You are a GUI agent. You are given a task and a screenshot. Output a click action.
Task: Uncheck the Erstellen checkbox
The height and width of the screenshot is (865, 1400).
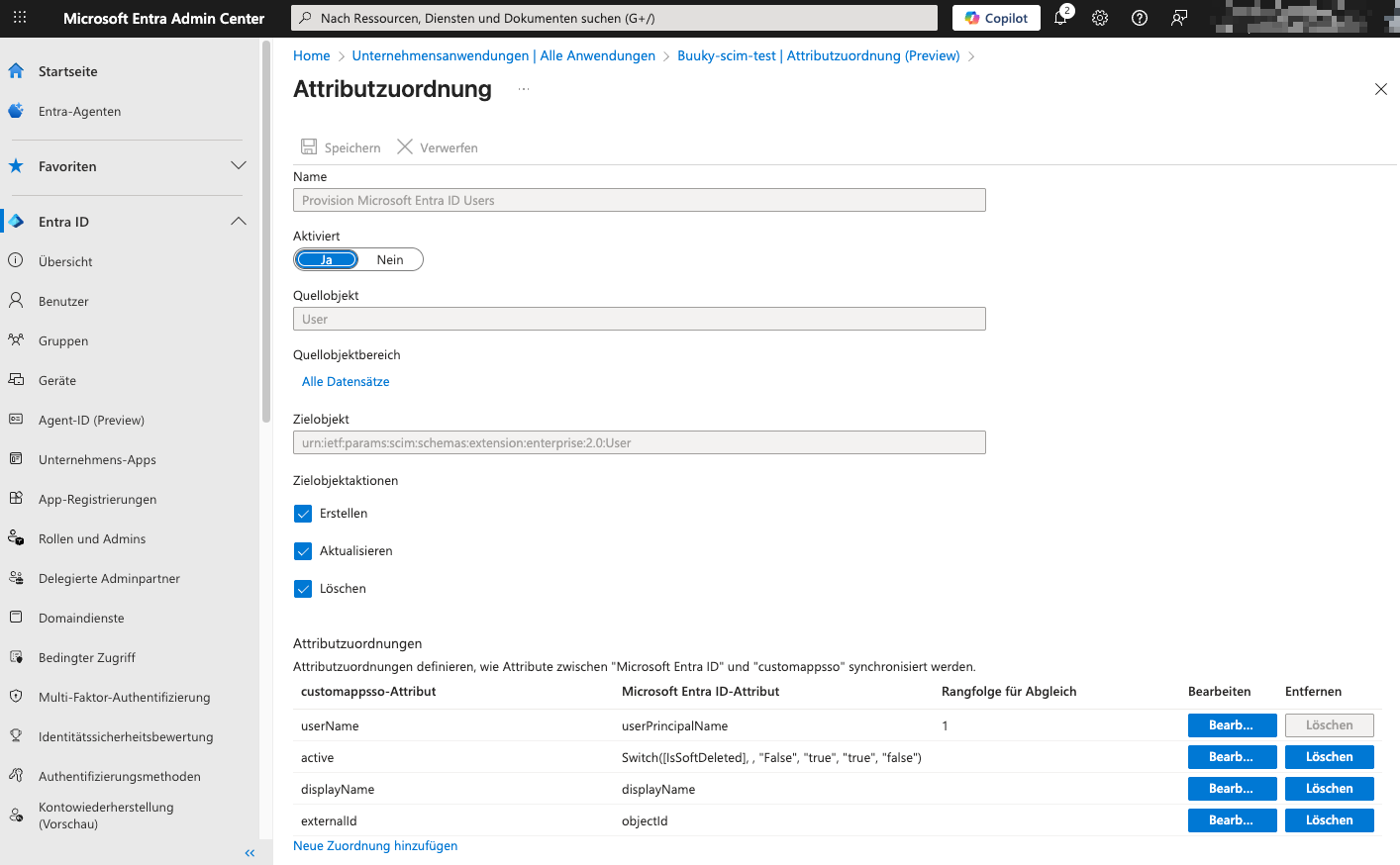[x=303, y=513]
